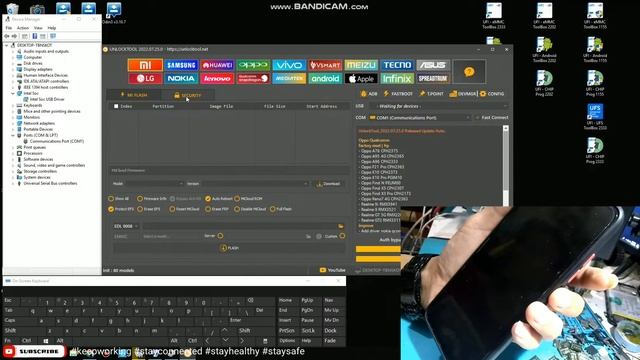Open the yellow question mark help icon
This screenshot has height=360, width=640.
coord(469,72)
